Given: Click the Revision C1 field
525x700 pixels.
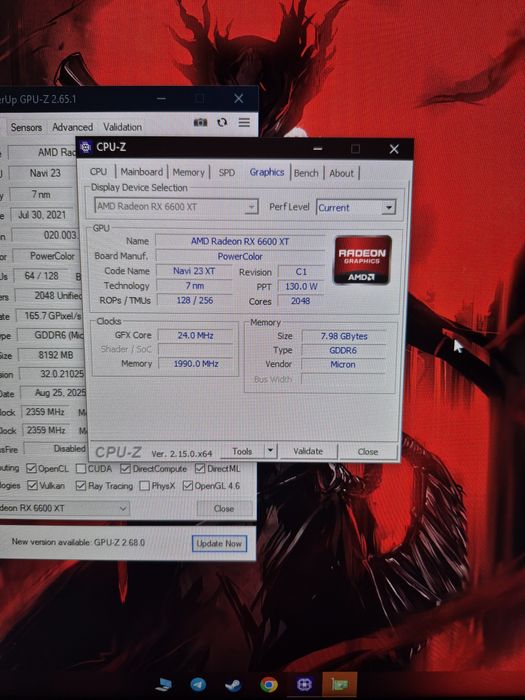Looking at the screenshot, I should point(301,272).
